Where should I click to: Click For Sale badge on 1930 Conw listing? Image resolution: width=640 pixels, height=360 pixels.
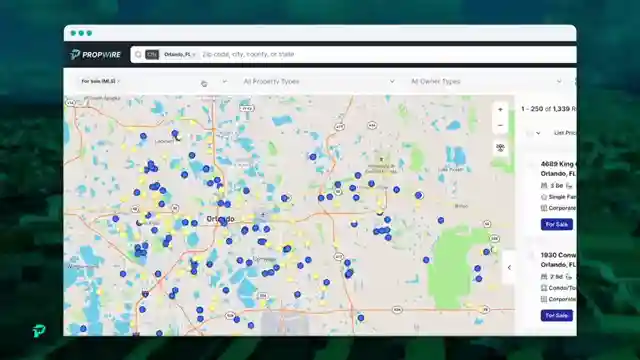(x=557, y=316)
